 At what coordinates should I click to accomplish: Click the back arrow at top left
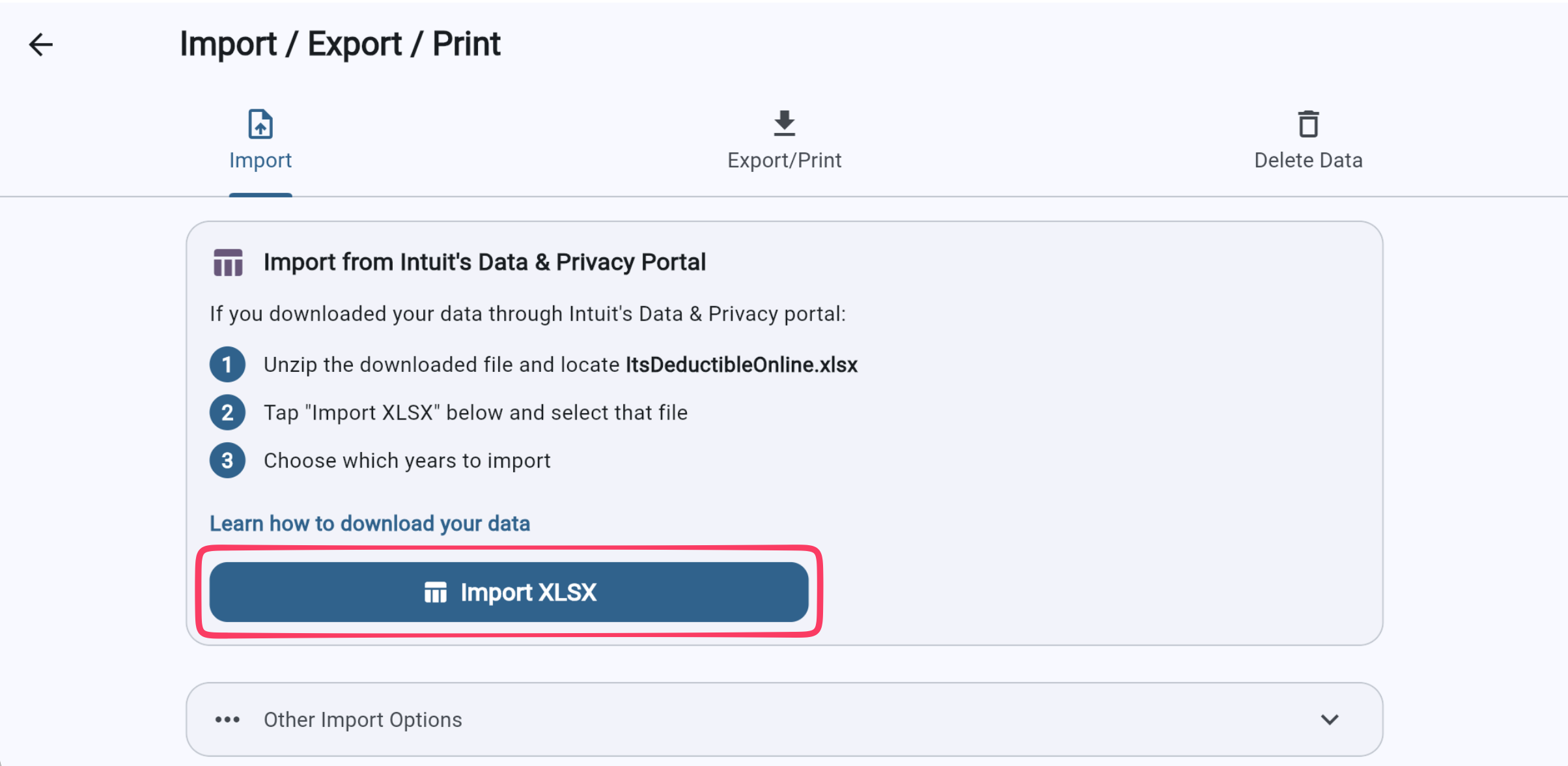pos(40,44)
